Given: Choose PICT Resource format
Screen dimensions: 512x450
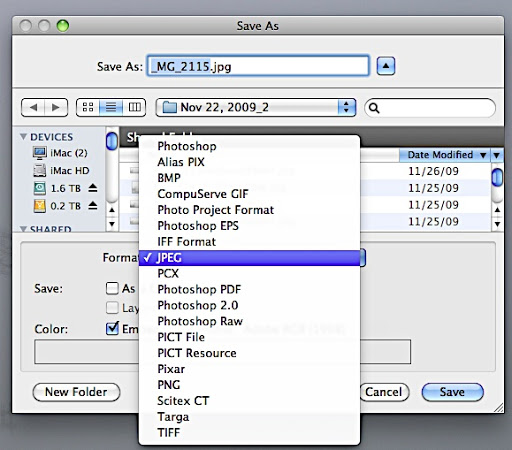Looking at the screenshot, I should coord(249,353).
